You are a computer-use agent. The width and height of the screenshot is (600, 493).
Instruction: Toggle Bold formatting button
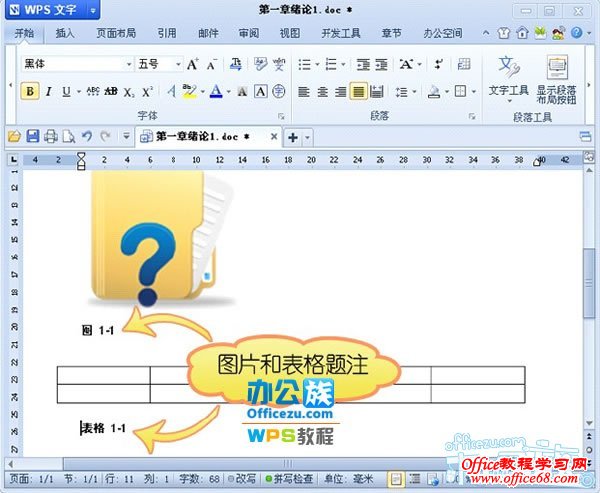pos(30,91)
